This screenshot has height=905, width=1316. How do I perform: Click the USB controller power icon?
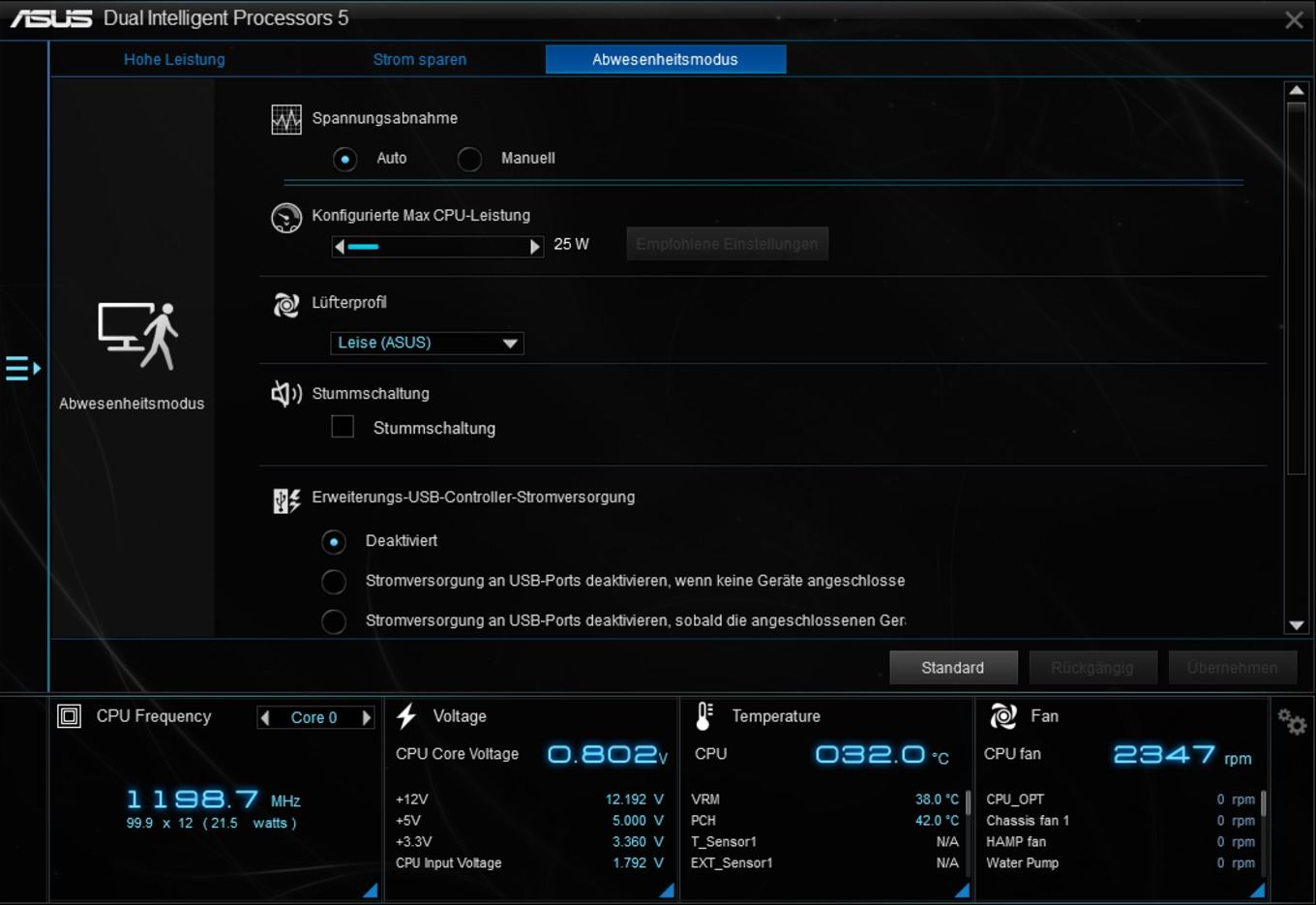[286, 500]
